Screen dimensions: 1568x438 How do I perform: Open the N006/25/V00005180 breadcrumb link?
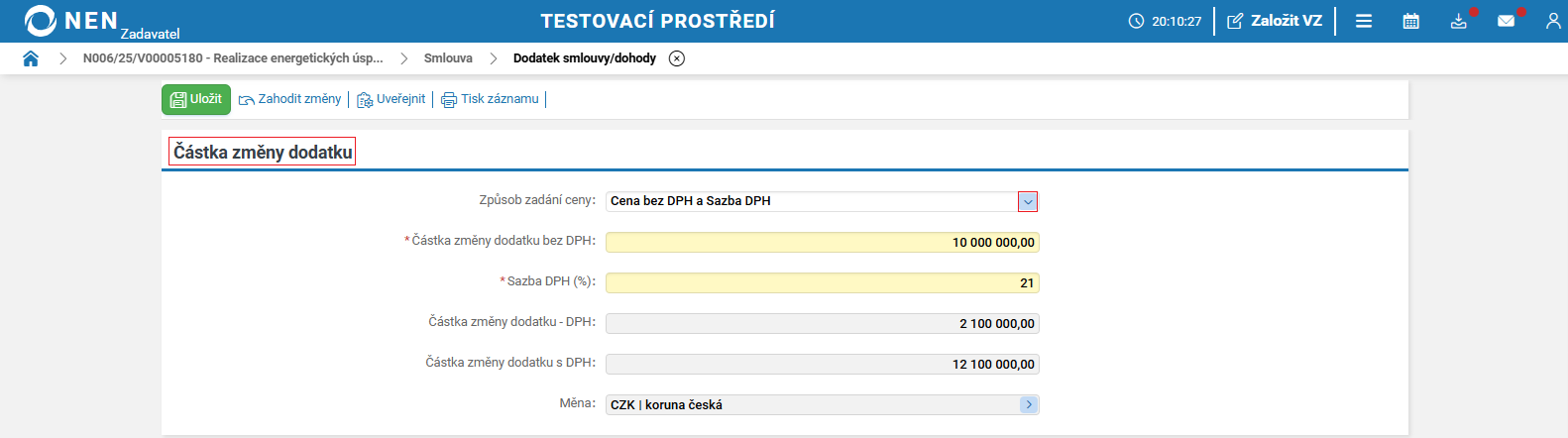point(233,58)
